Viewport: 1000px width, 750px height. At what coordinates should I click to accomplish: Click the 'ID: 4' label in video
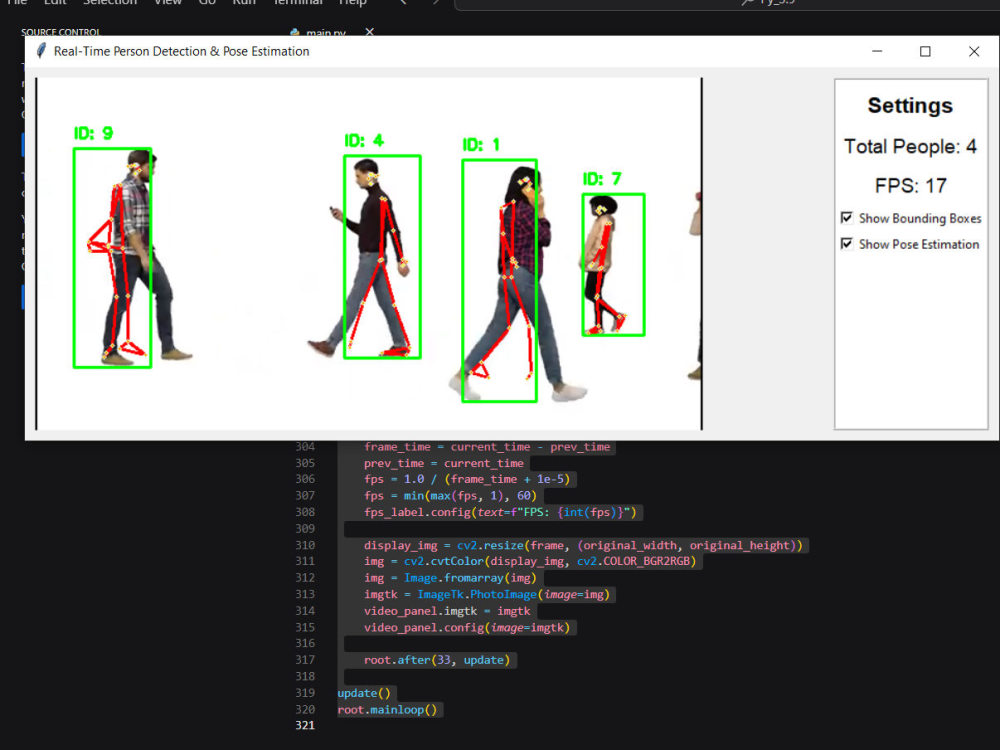364,140
